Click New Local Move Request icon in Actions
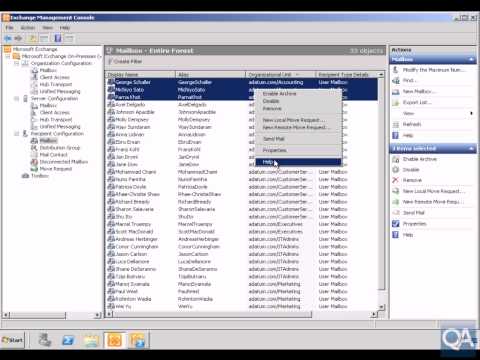The height and width of the screenshot is (360, 480). (396, 191)
